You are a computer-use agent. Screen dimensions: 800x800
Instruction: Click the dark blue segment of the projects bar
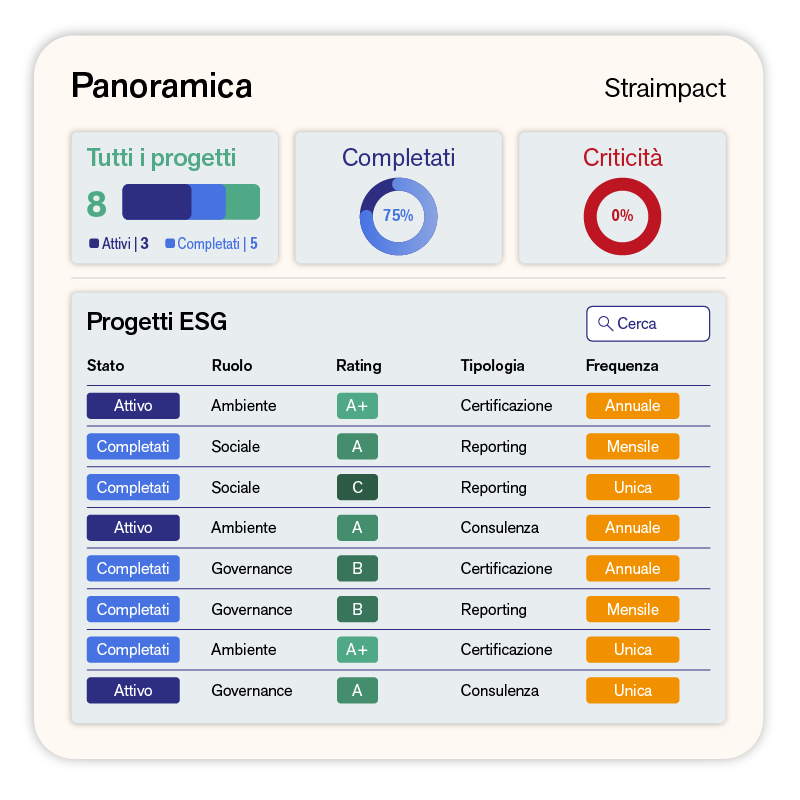(157, 202)
